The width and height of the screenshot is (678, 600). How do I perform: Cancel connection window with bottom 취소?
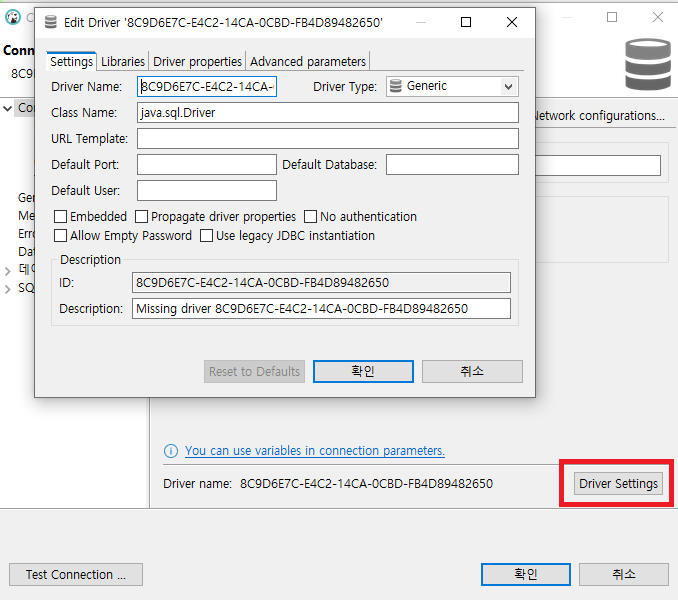point(624,574)
